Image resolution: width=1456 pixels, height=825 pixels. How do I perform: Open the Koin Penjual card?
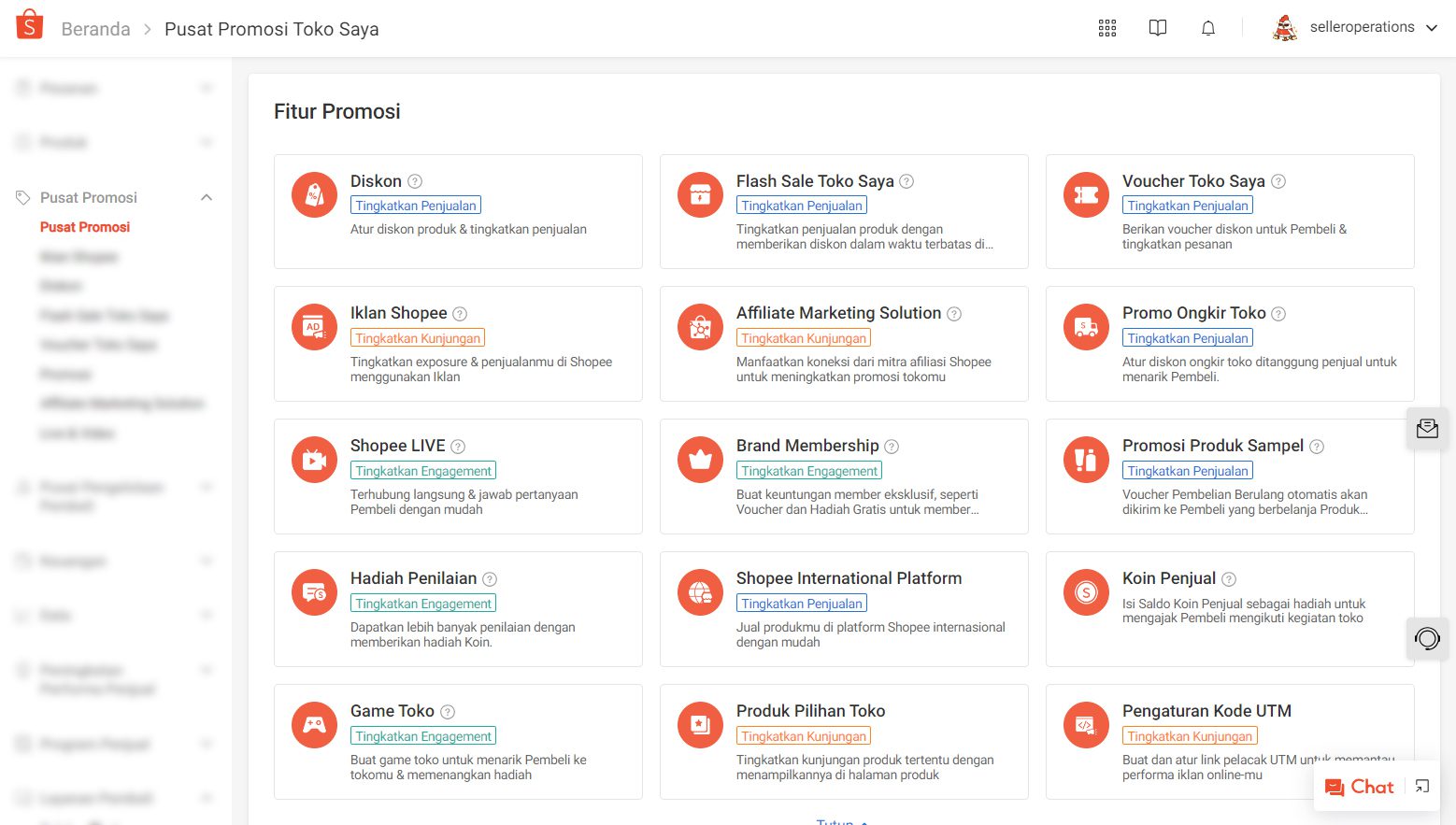click(1228, 609)
